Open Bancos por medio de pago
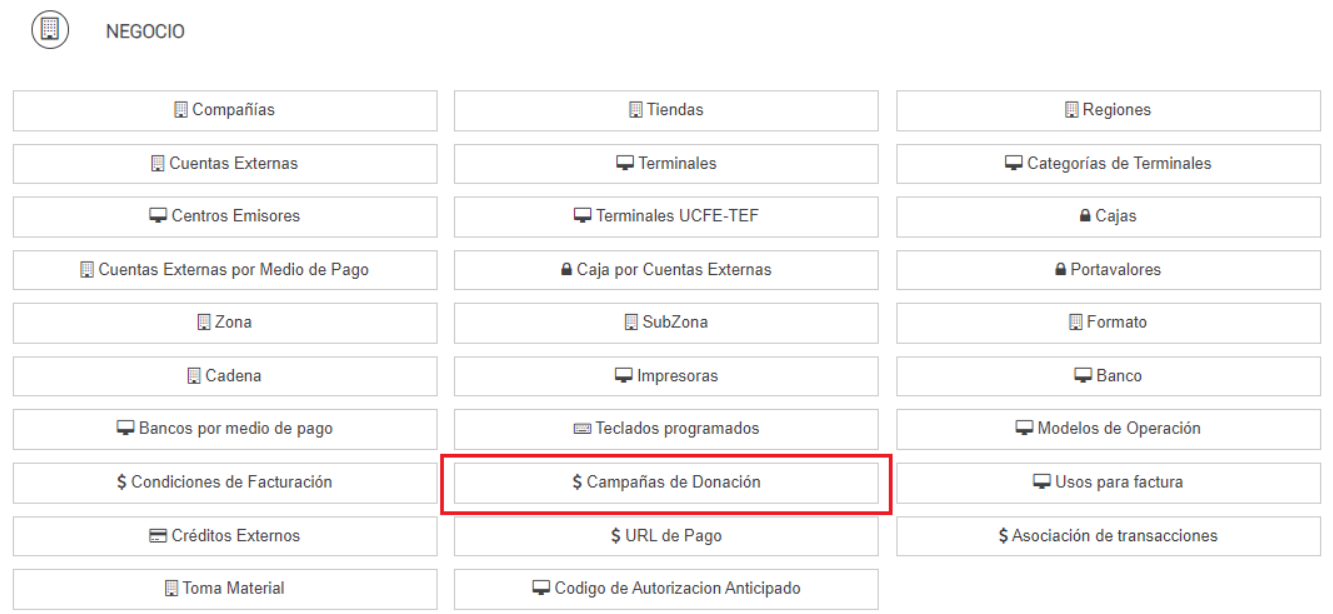Image resolution: width=1333 pixels, height=614 pixels. [224, 429]
